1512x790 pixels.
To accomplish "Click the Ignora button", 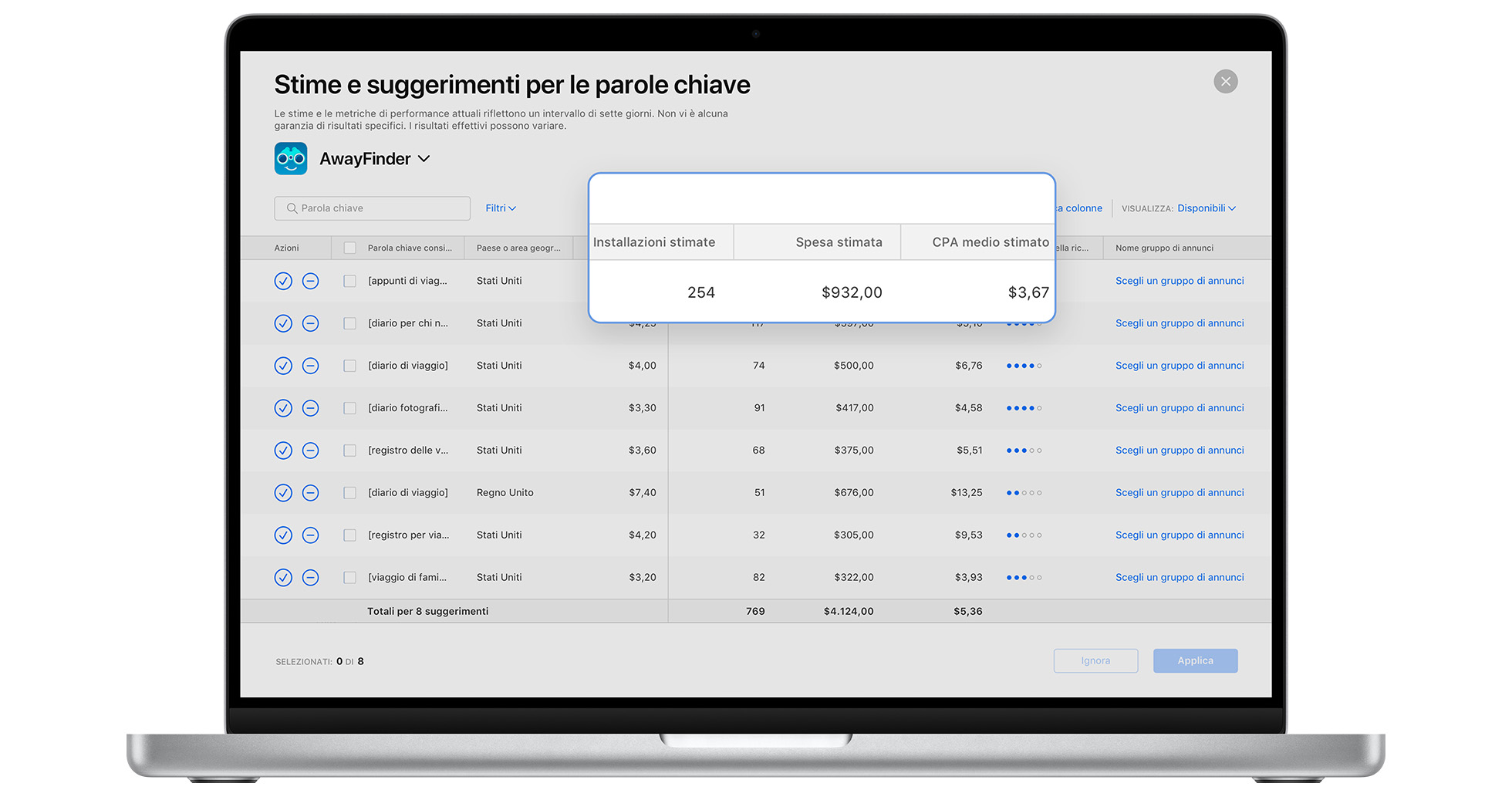I will 1095,661.
